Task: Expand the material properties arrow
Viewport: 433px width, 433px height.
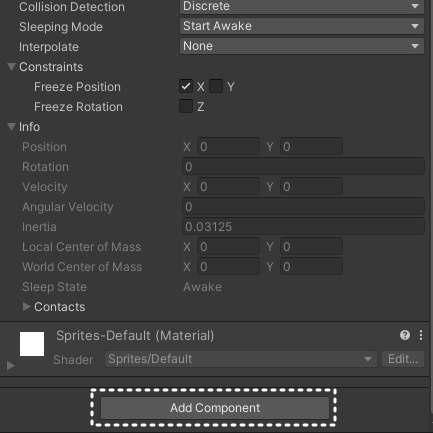Action: coord(11,365)
